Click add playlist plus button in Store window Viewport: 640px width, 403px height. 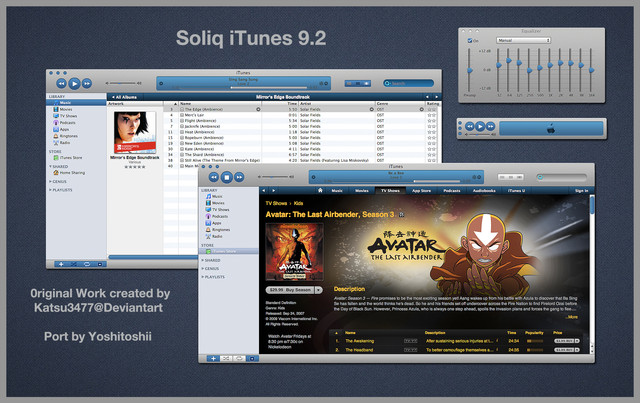pos(213,358)
